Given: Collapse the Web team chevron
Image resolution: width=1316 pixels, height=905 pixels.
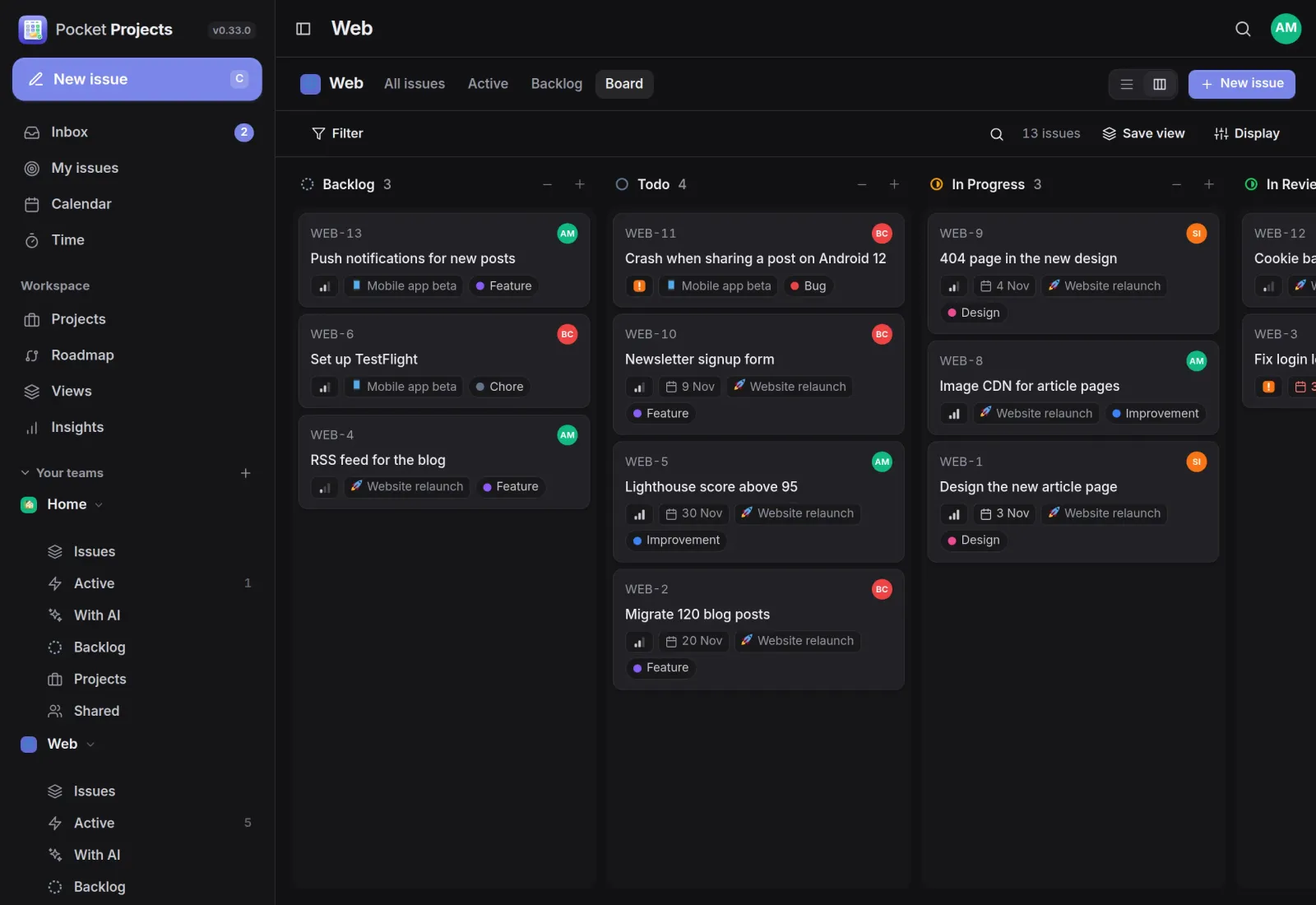Looking at the screenshot, I should tap(90, 745).
